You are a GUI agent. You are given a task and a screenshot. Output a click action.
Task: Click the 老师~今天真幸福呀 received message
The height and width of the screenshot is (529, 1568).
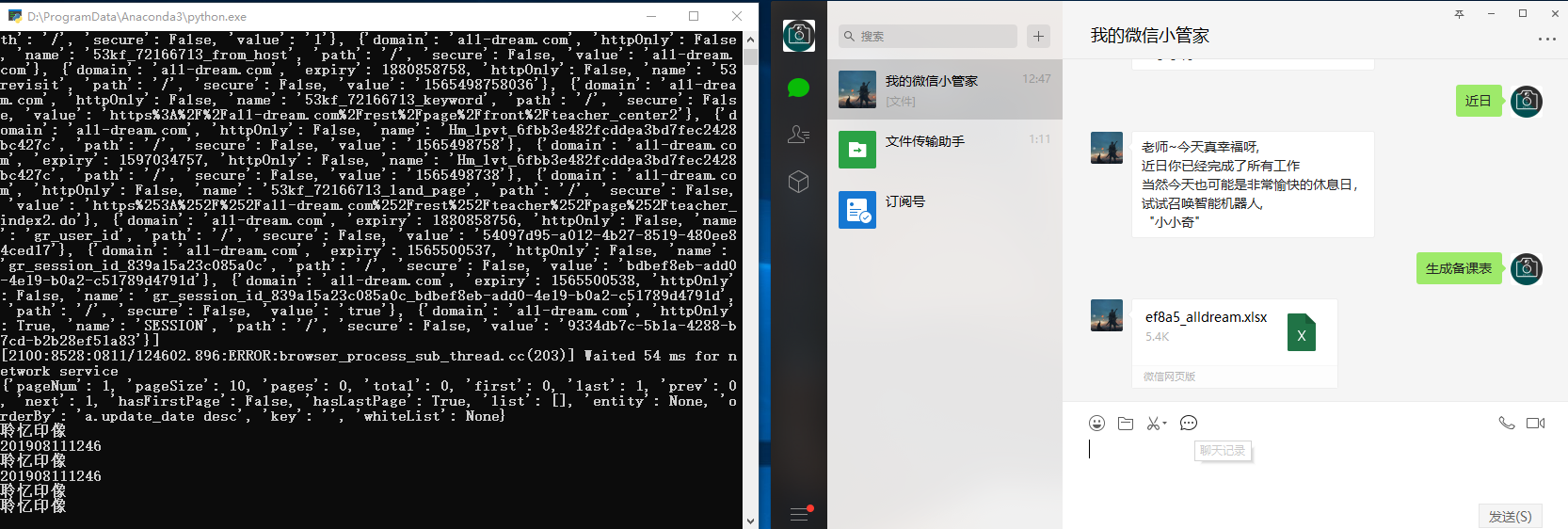(1253, 184)
